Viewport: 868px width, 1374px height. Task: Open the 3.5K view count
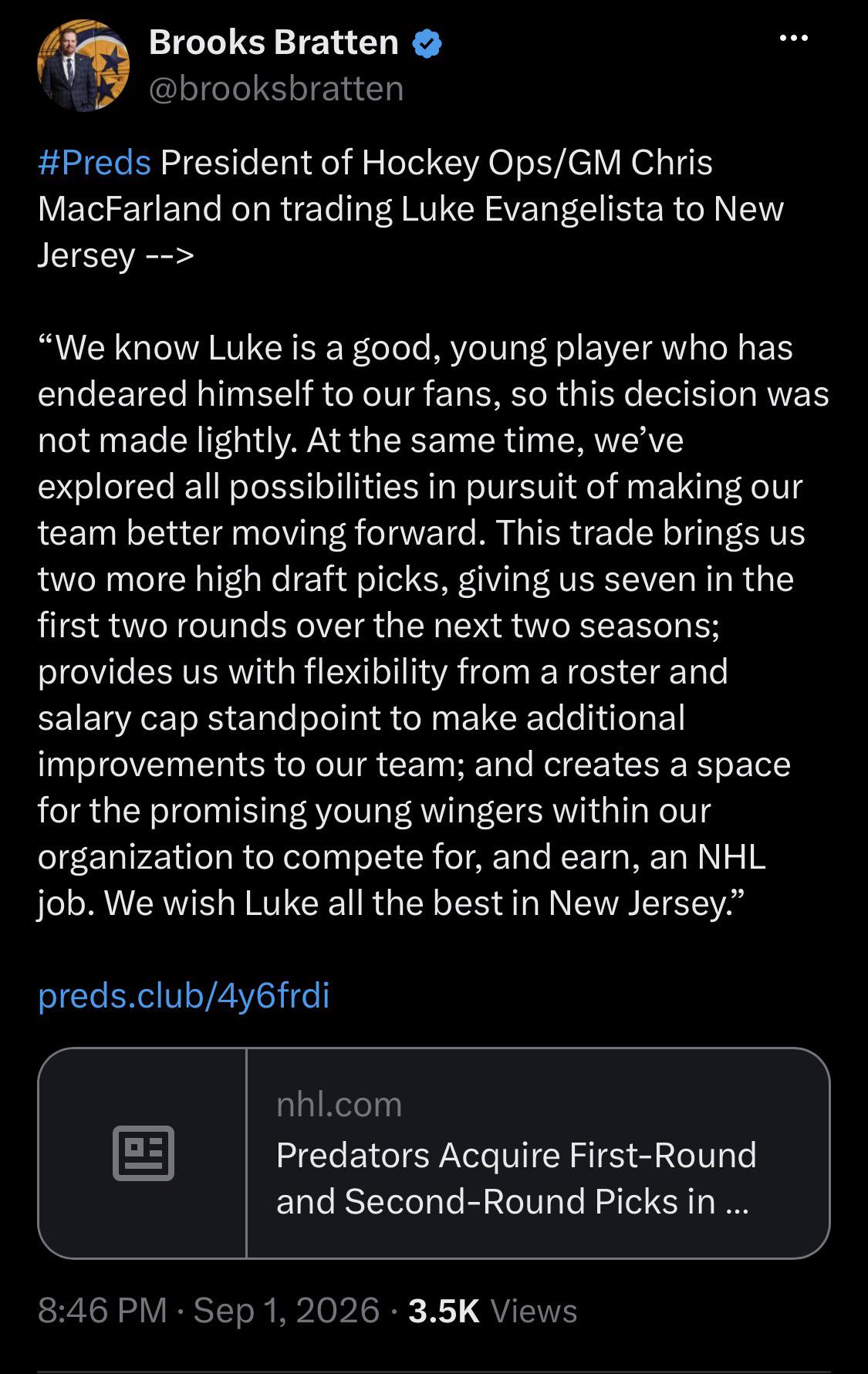click(x=444, y=1310)
